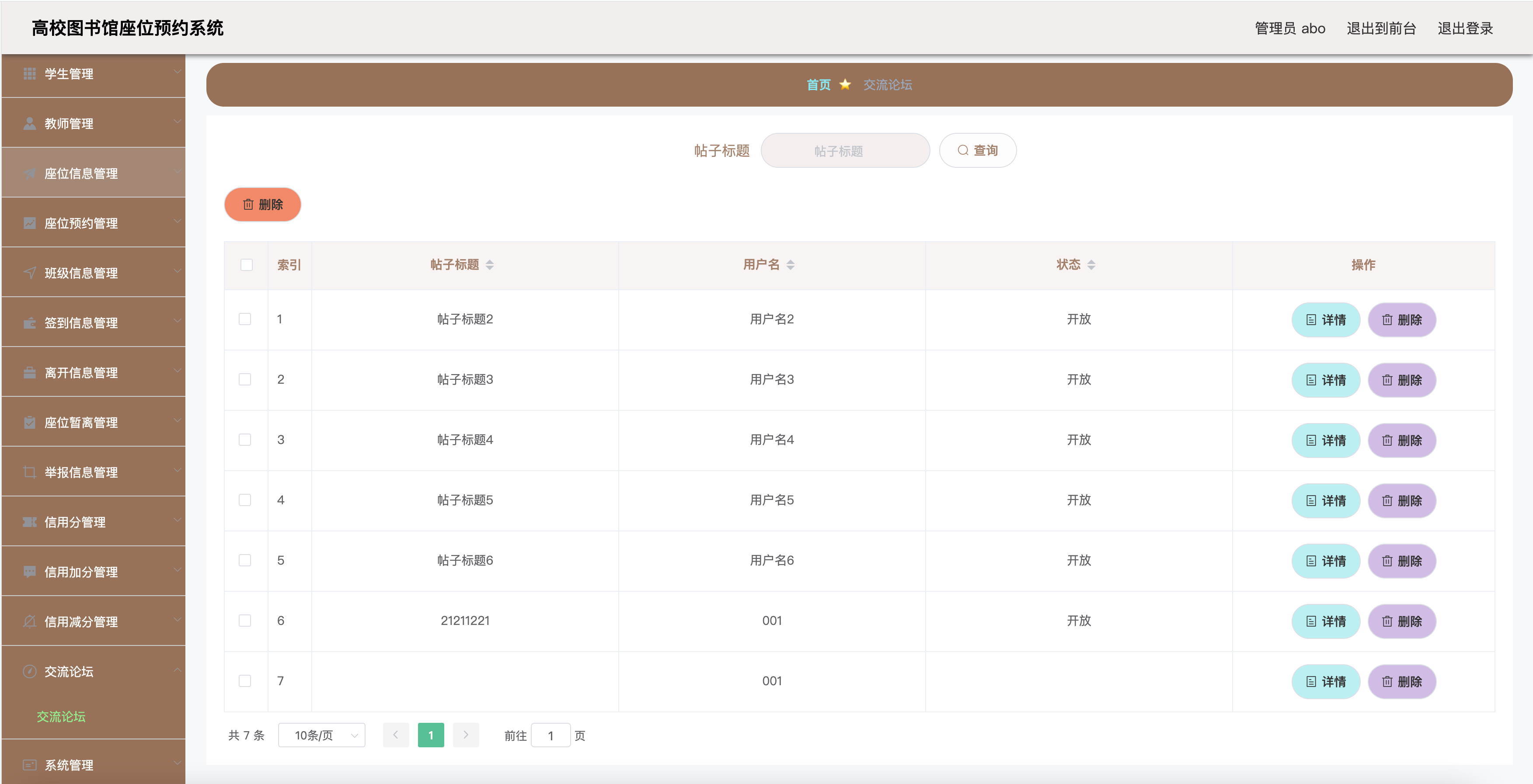Click the magnifier icon in 查询 button
The width and height of the screenshot is (1533, 784).
pos(962,150)
